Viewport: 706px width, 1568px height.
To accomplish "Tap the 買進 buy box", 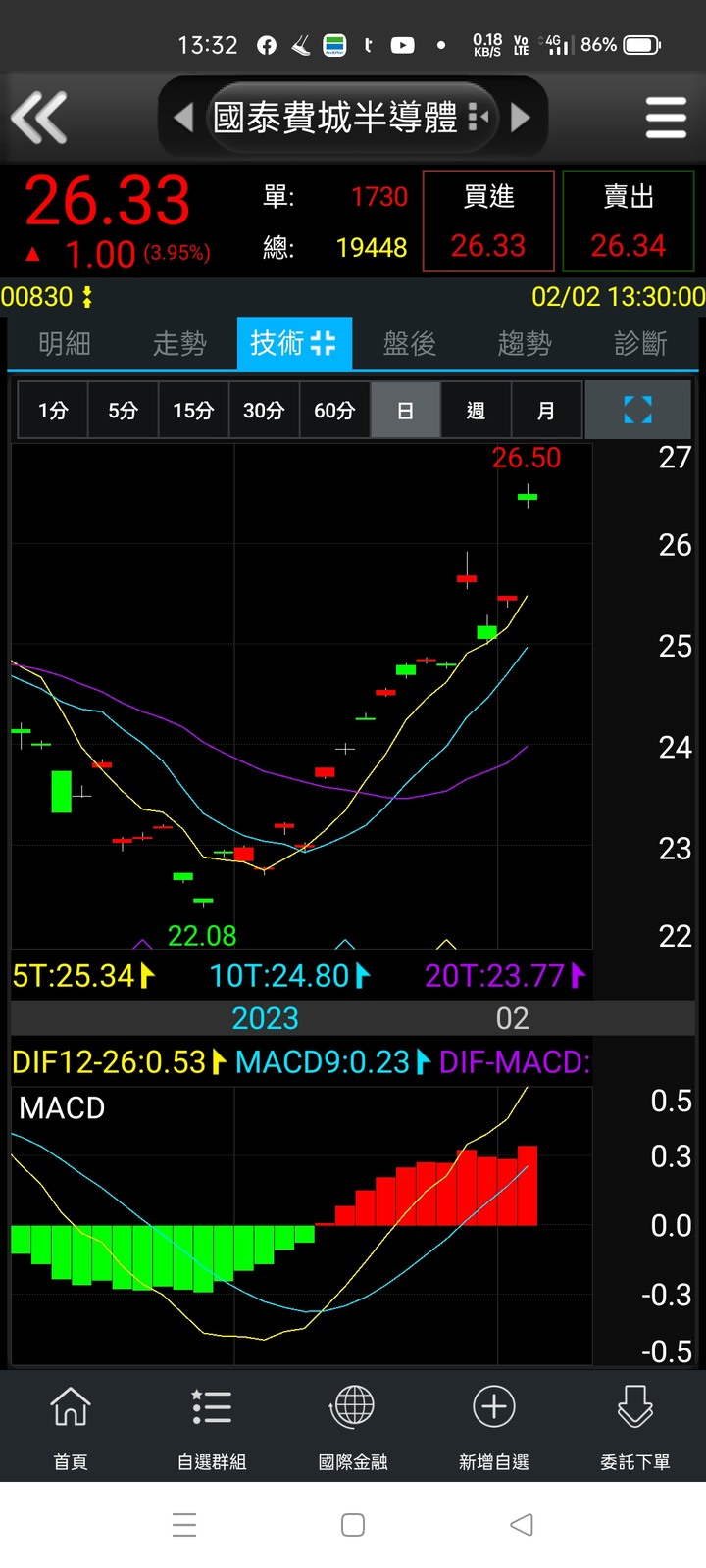I will coord(488,221).
